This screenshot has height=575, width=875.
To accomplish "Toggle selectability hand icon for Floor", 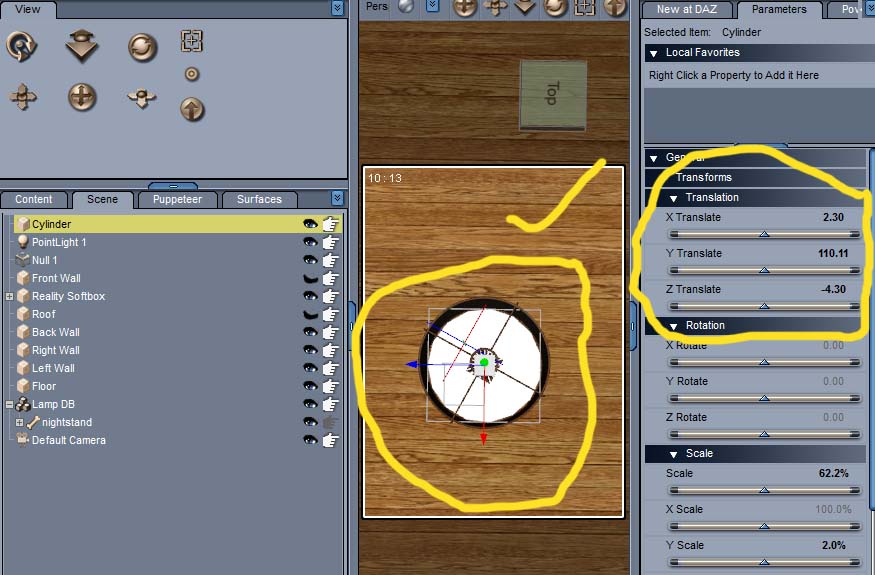I will click(329, 386).
